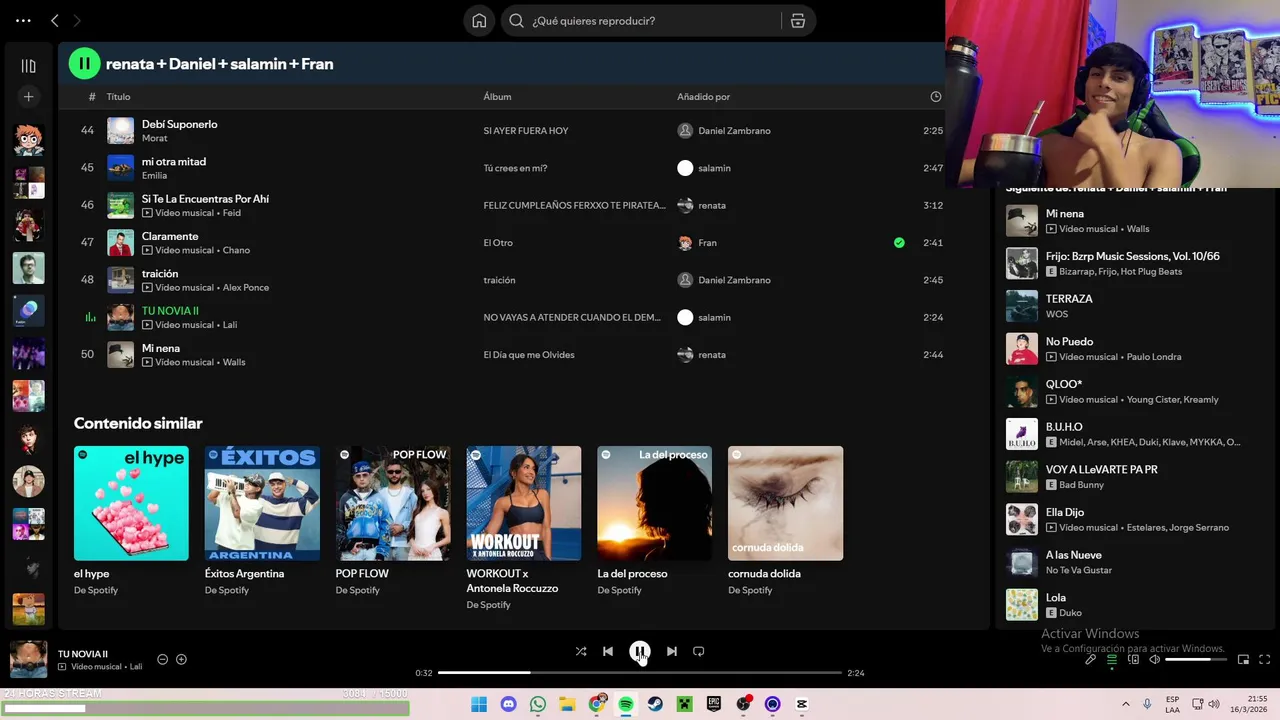Sort by the Añadido por column header

pos(703,97)
